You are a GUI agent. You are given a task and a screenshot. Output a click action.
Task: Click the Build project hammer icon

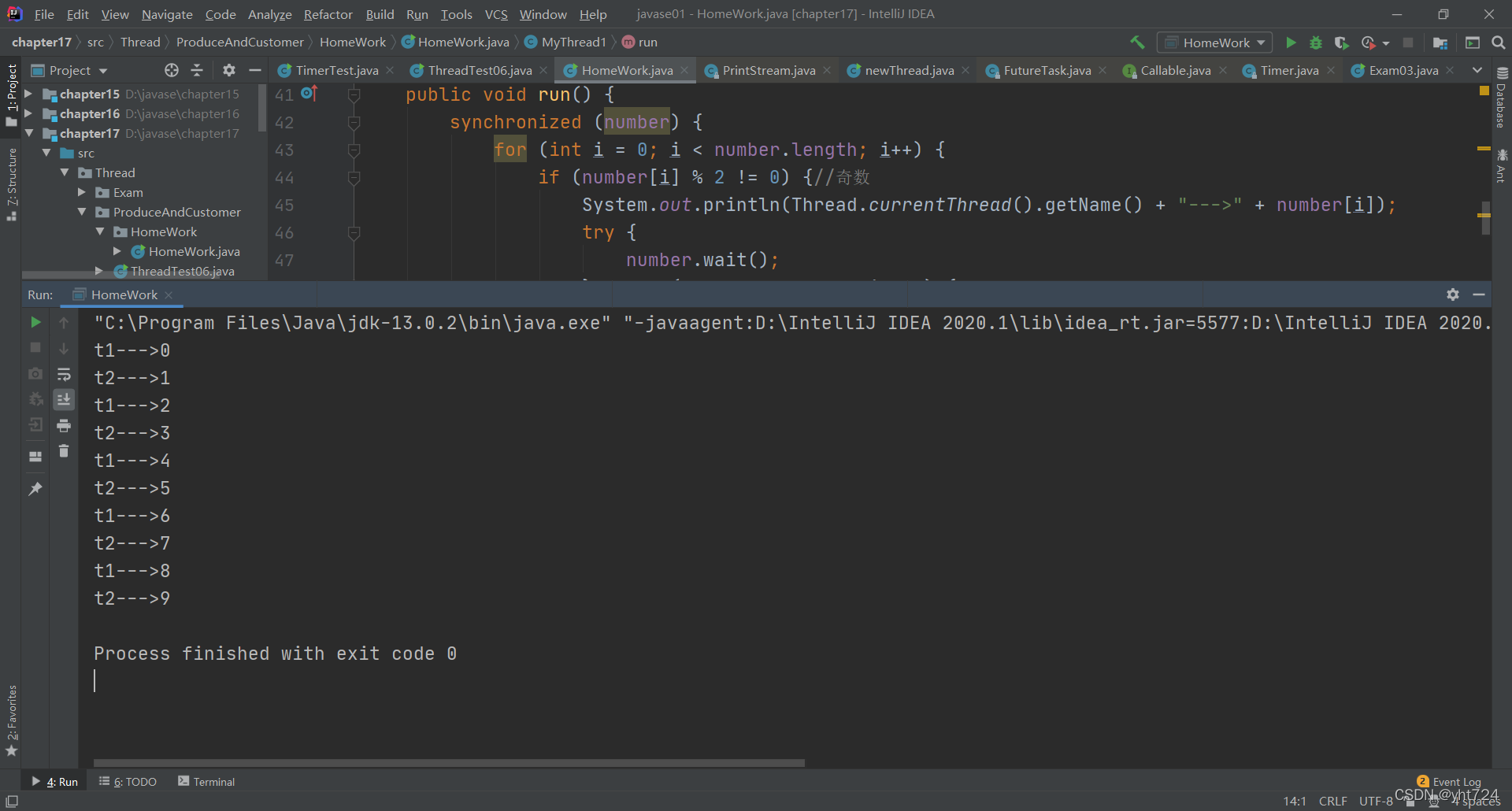pos(1137,43)
